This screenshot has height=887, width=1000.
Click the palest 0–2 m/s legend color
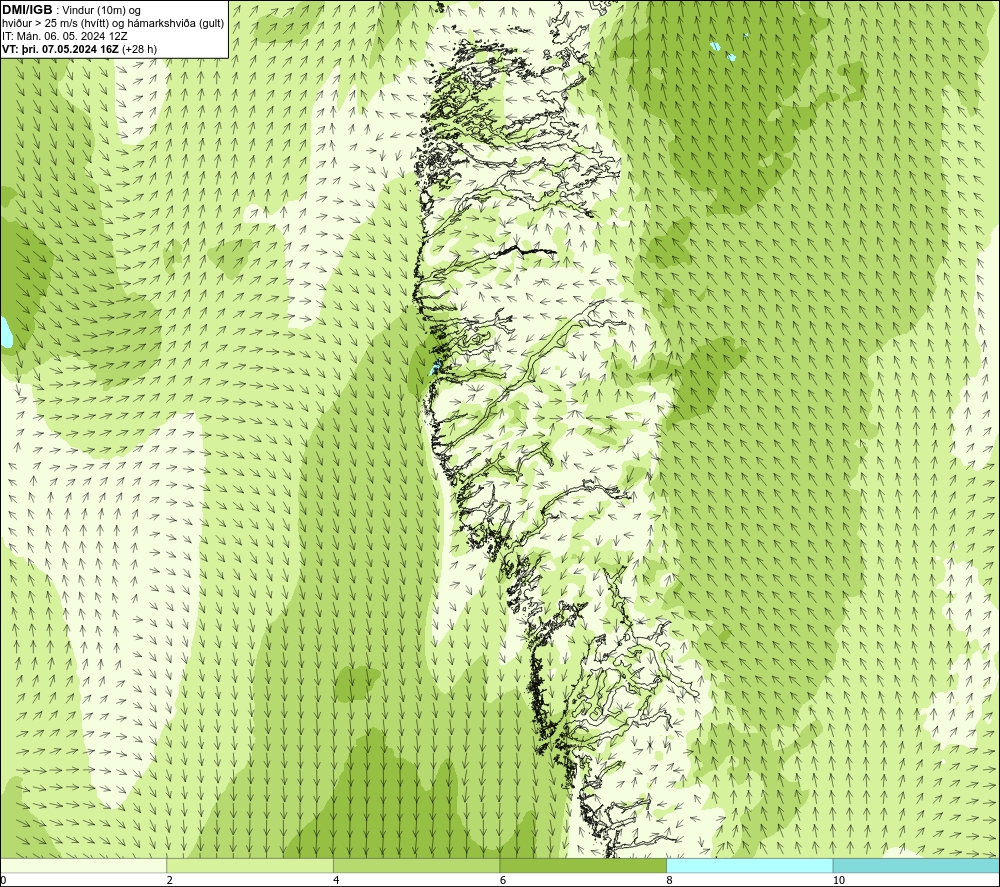(84, 865)
